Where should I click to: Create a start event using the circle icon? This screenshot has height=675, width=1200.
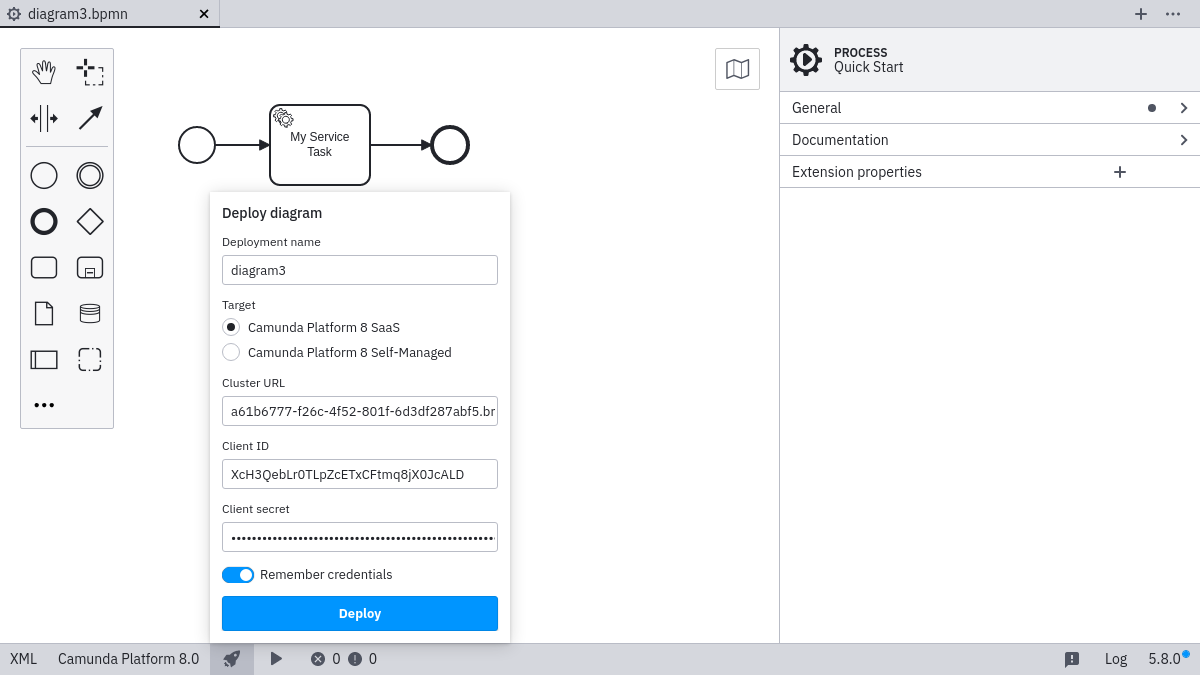[x=44, y=175]
